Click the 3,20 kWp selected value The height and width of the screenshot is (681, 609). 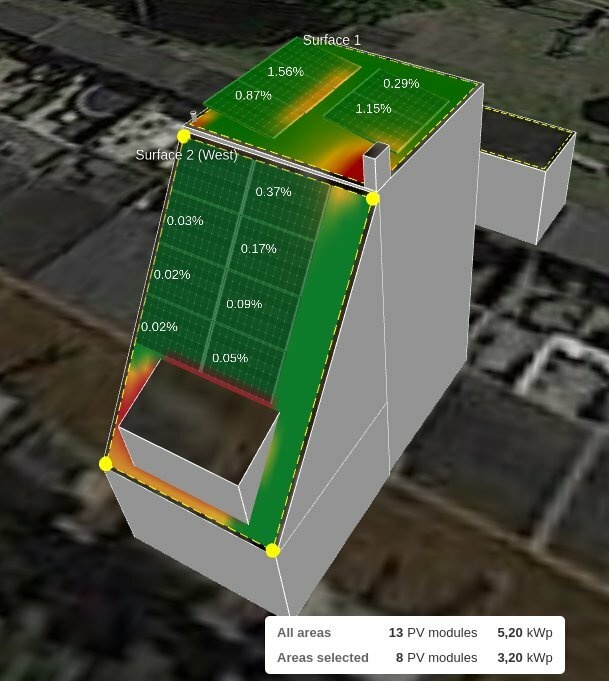(x=525, y=658)
